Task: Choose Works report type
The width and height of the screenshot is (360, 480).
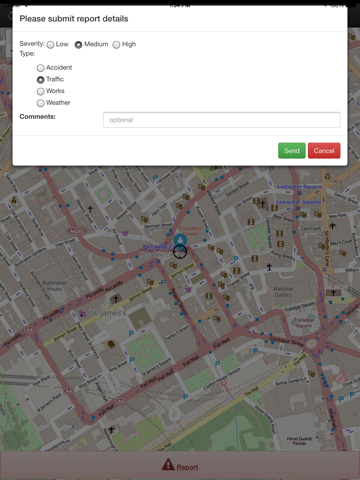Action: pos(40,91)
